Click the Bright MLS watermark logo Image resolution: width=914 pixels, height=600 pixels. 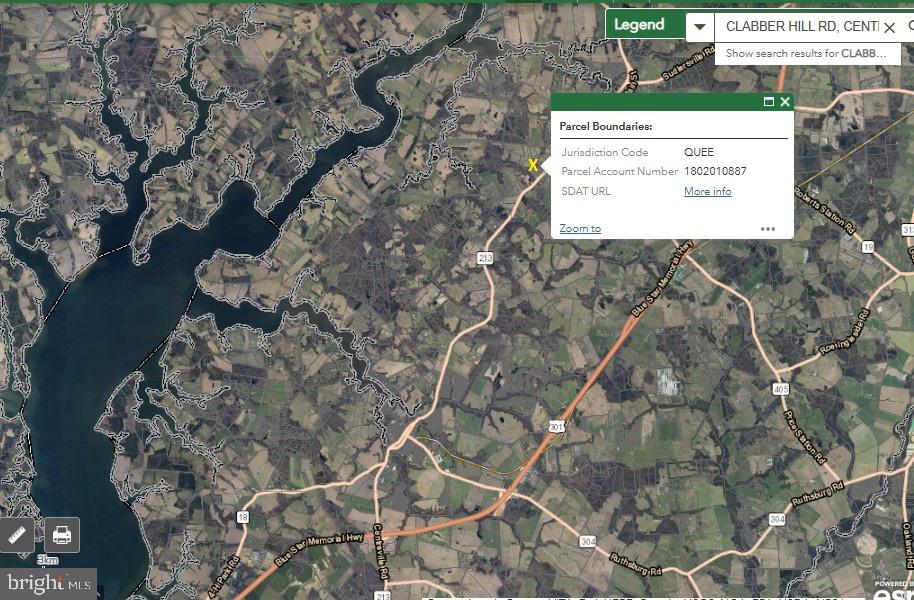tap(48, 583)
